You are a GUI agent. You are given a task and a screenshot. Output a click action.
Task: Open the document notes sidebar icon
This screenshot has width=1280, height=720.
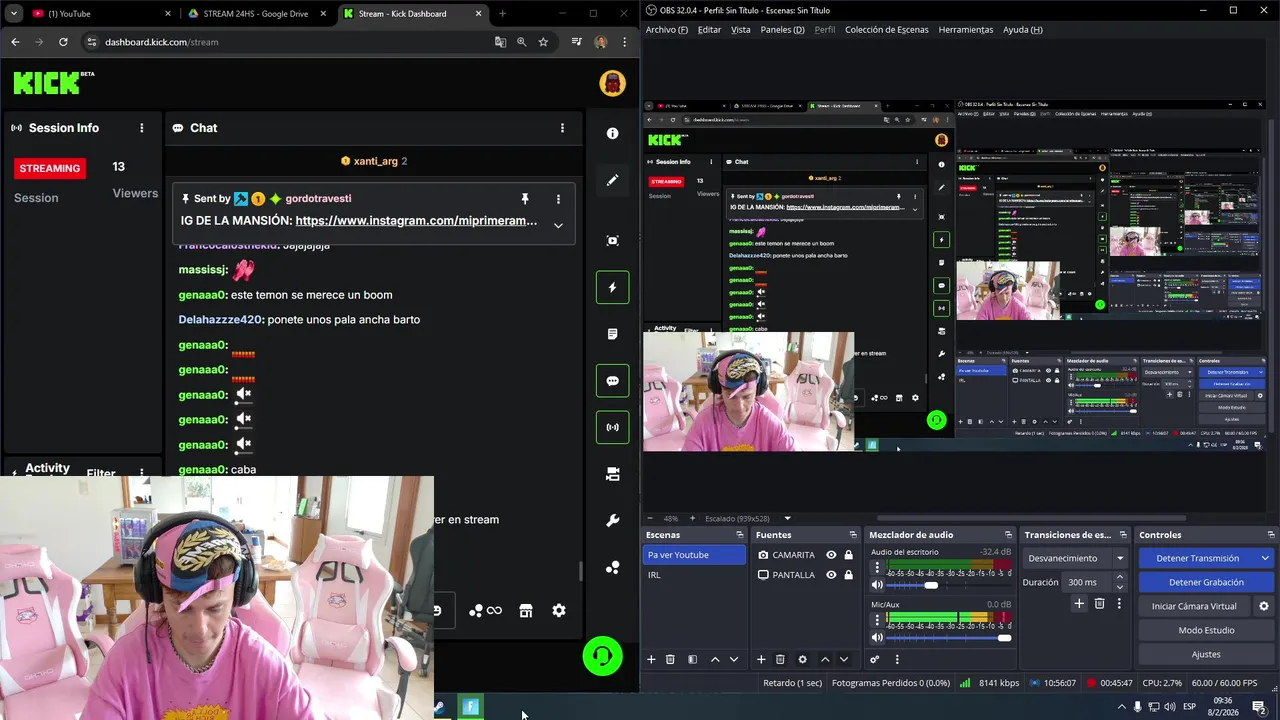tap(612, 334)
